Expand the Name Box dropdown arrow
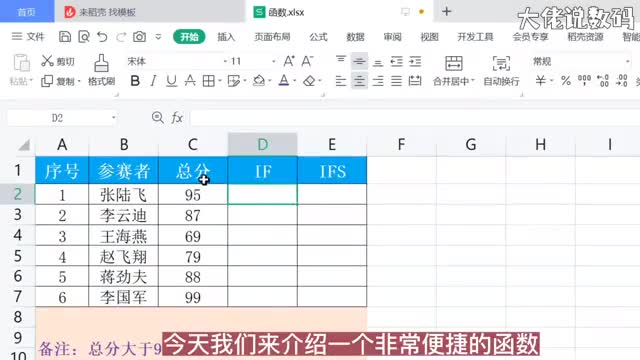640x360 pixels. (113, 118)
